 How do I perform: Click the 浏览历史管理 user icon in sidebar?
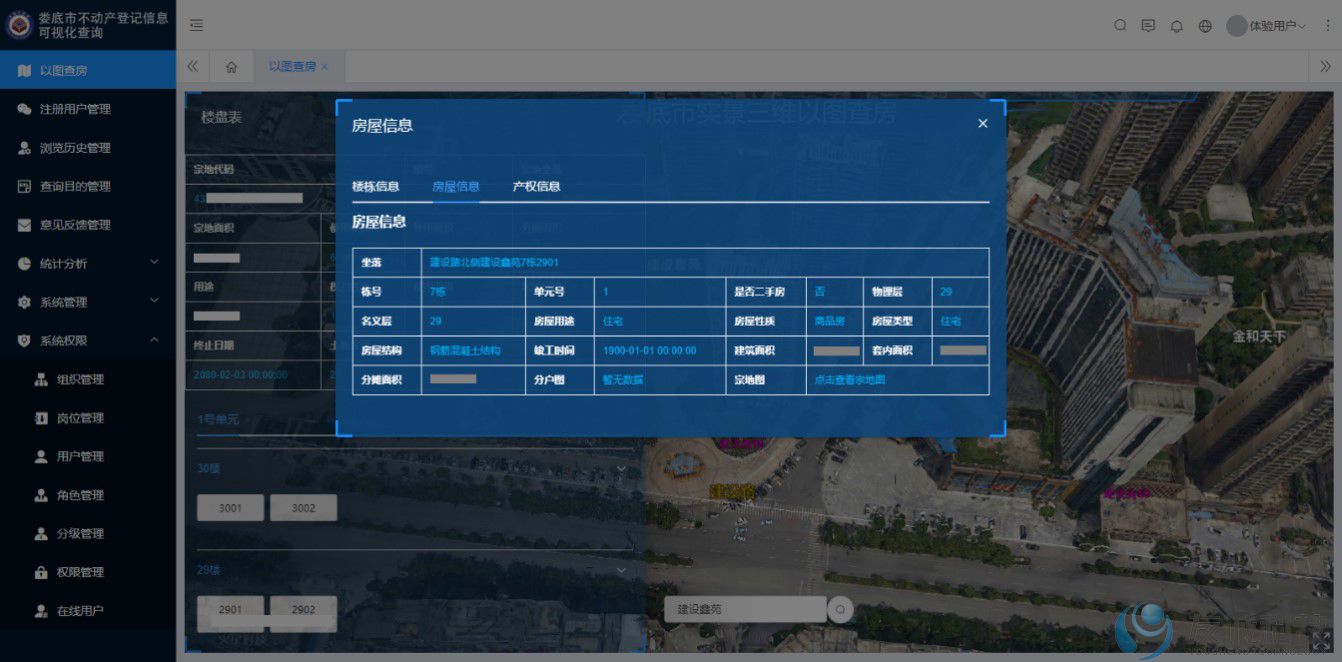(24, 148)
